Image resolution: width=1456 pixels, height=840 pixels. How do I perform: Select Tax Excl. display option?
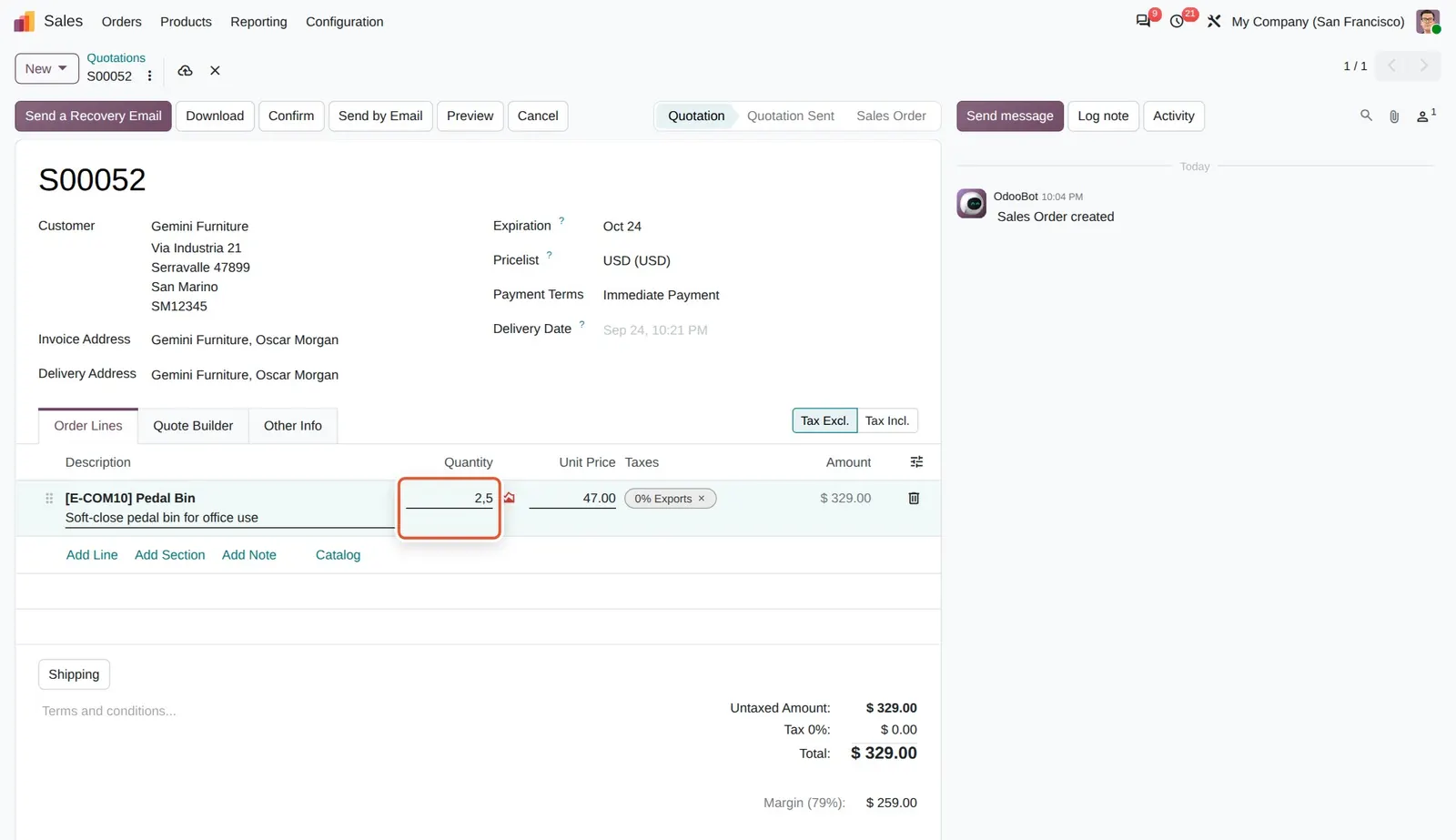[824, 420]
